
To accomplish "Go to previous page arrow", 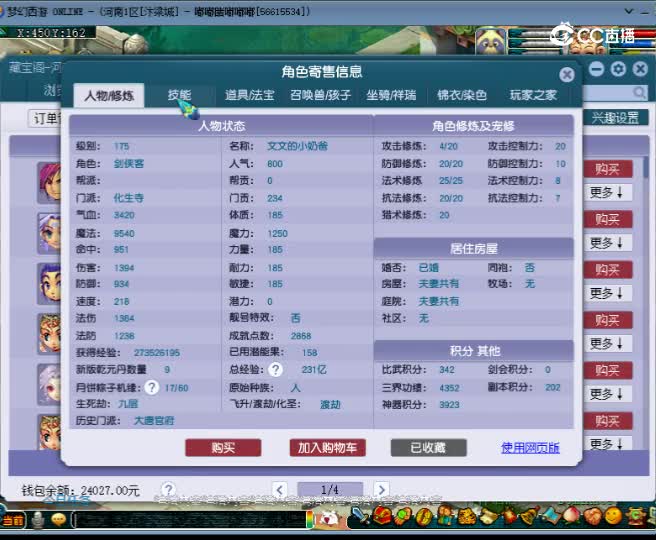I will pyautogui.click(x=279, y=489).
